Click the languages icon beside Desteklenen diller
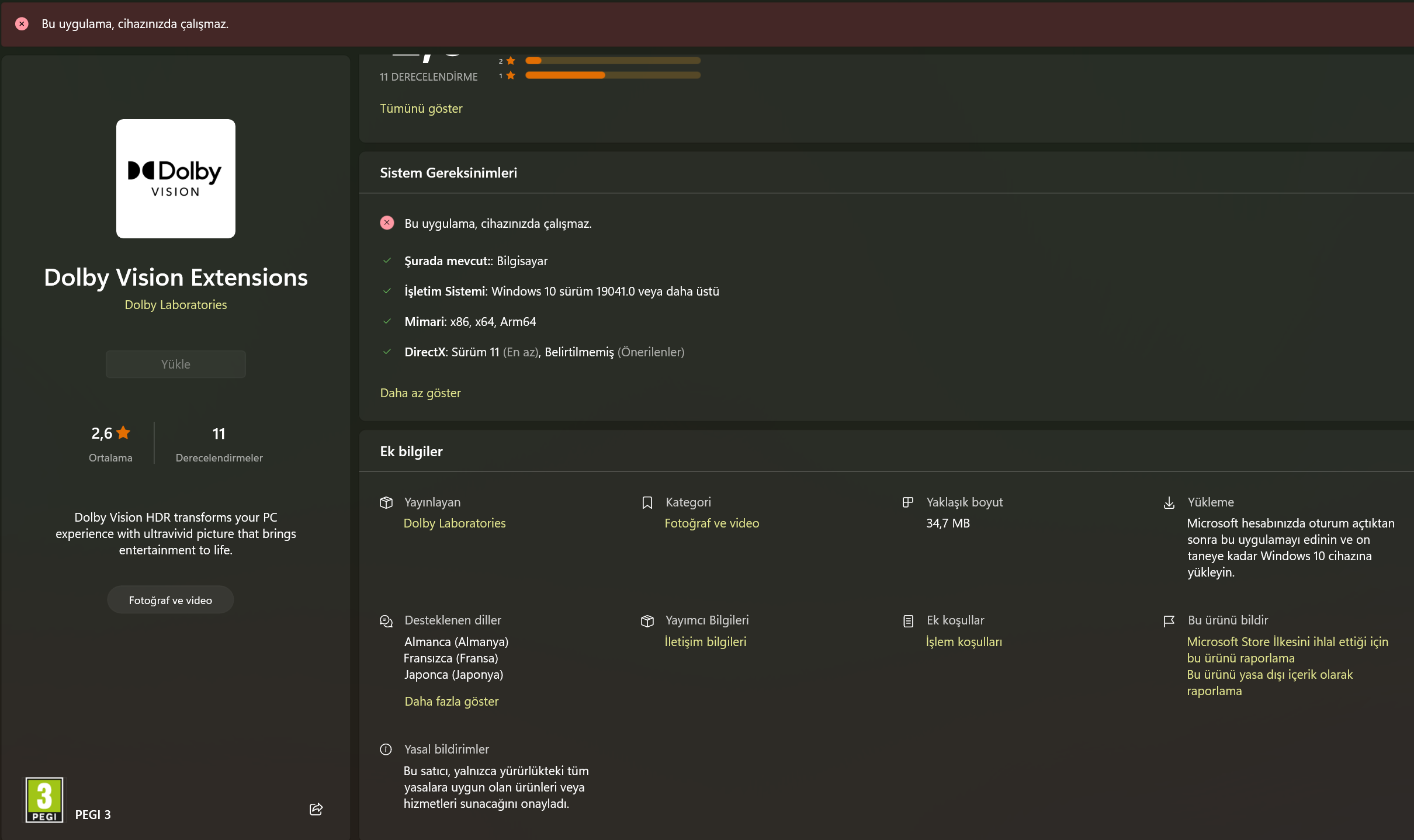This screenshot has width=1414, height=840. (x=386, y=621)
